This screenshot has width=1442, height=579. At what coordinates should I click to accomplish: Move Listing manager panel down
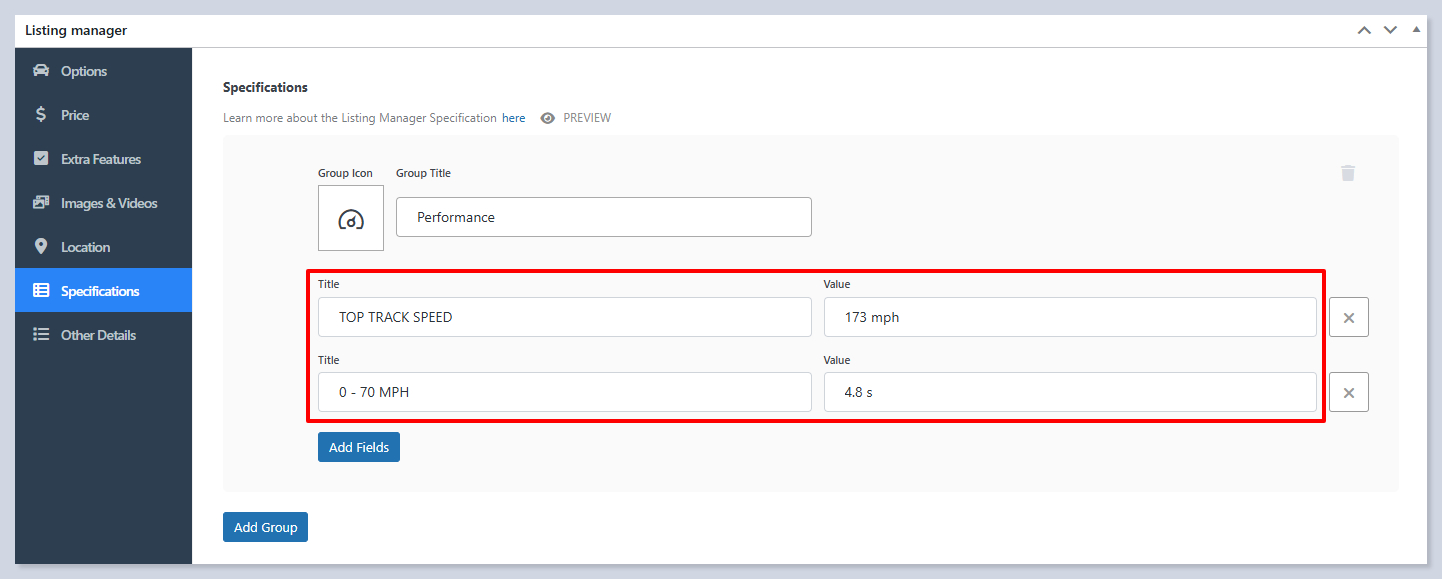(1390, 30)
